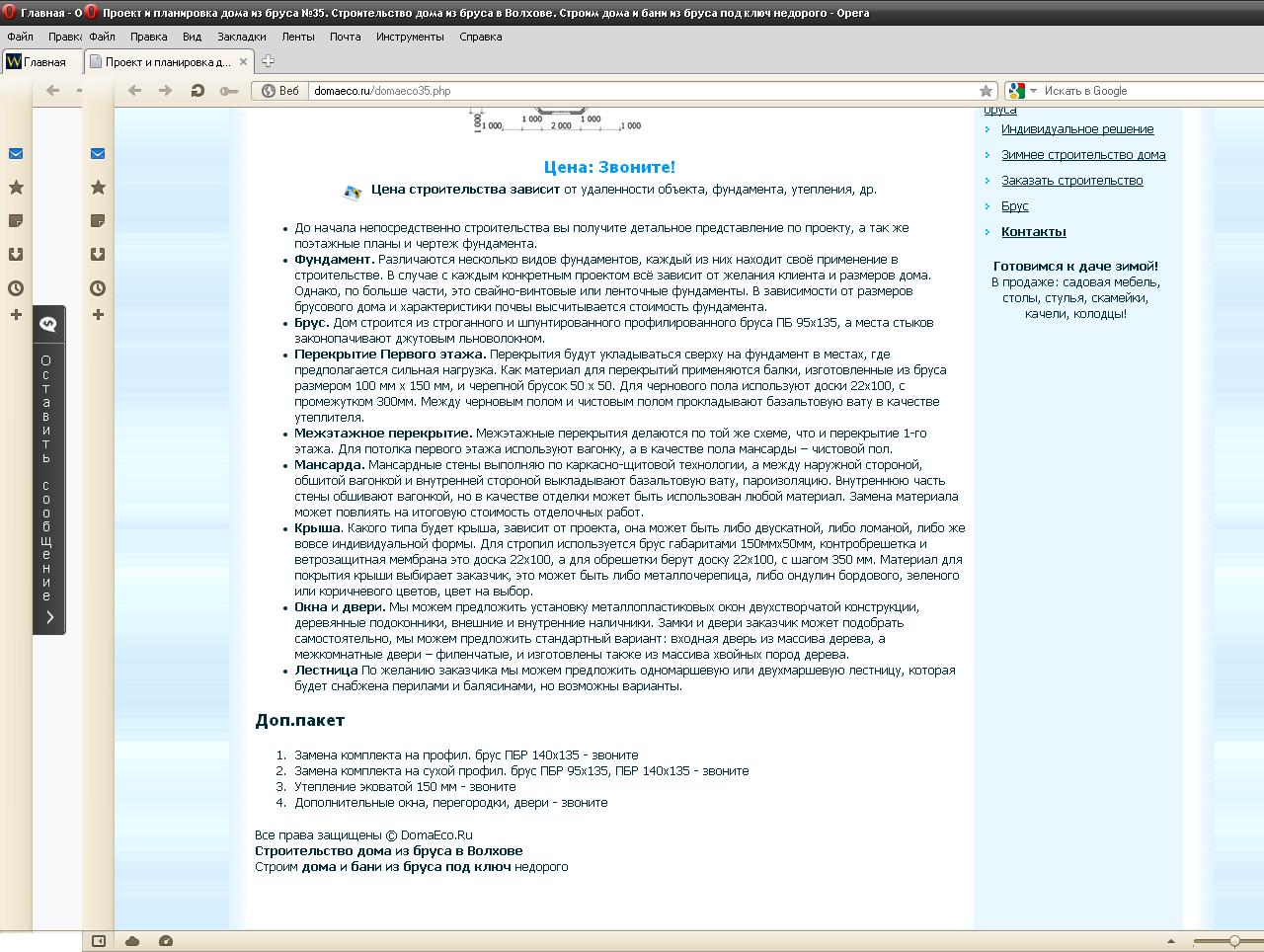Open the Файл menu in the front window
The width and height of the screenshot is (1264, 952).
tap(102, 37)
